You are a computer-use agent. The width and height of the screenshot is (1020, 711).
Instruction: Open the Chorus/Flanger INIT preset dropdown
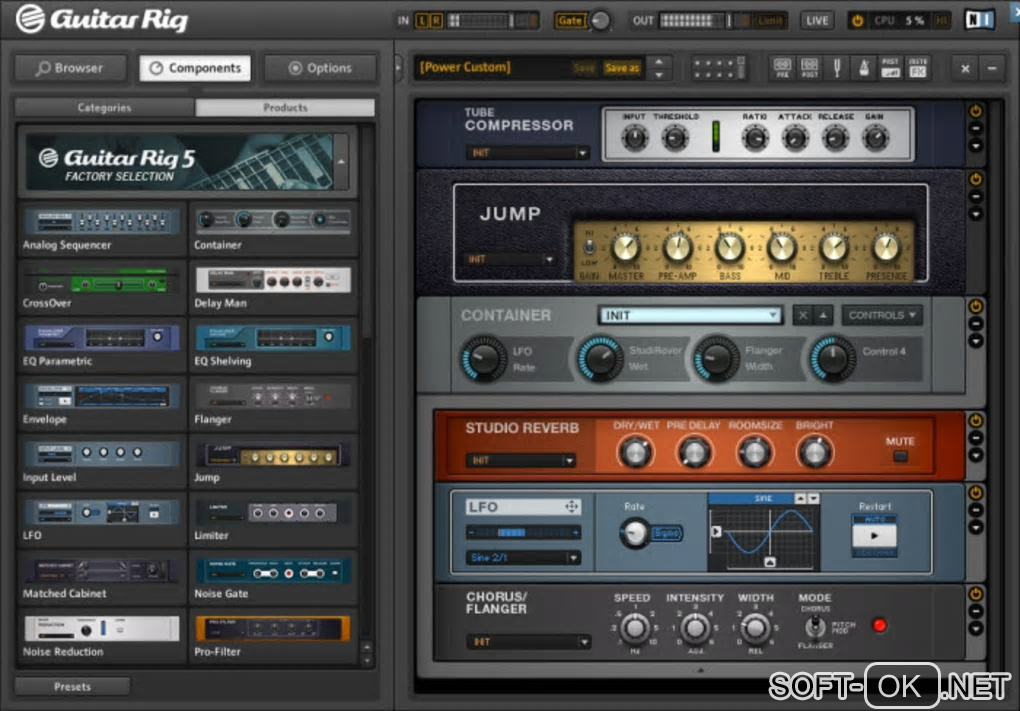point(528,642)
